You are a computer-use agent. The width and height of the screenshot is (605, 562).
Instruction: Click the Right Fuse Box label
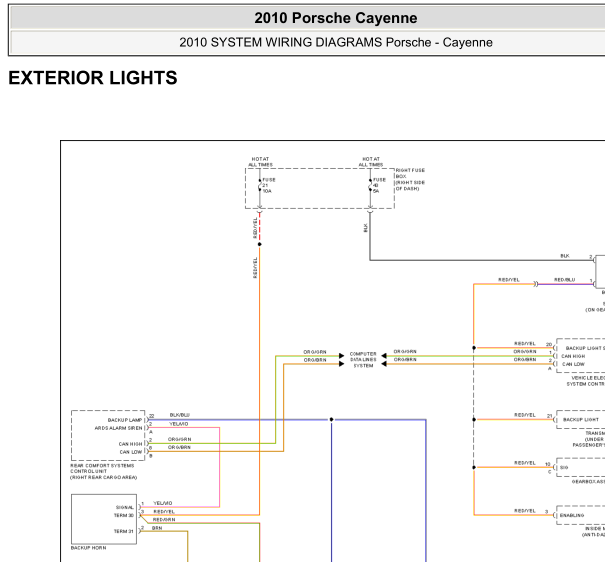[x=410, y=179]
